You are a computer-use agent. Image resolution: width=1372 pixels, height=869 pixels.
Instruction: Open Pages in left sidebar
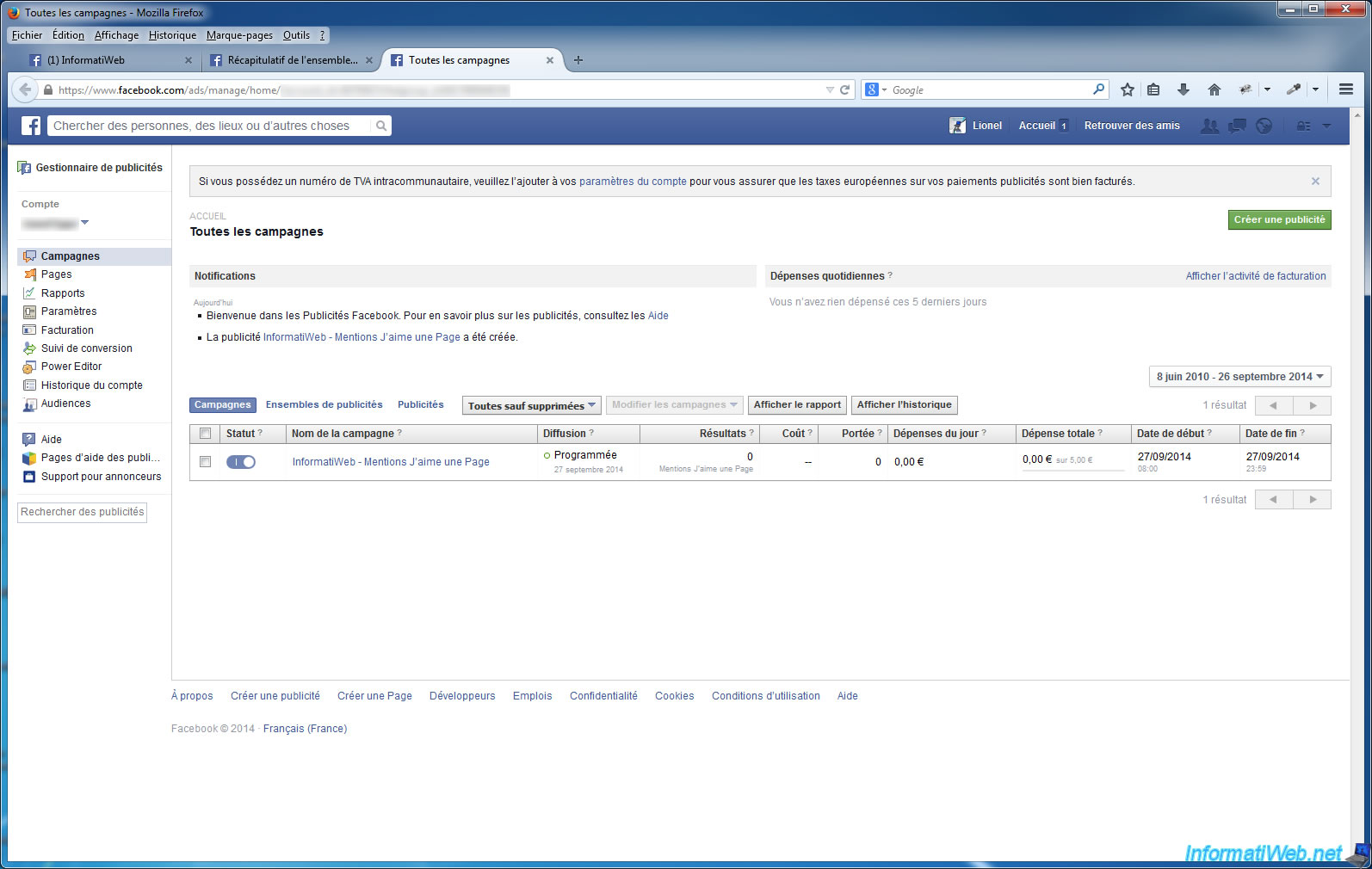coord(57,274)
